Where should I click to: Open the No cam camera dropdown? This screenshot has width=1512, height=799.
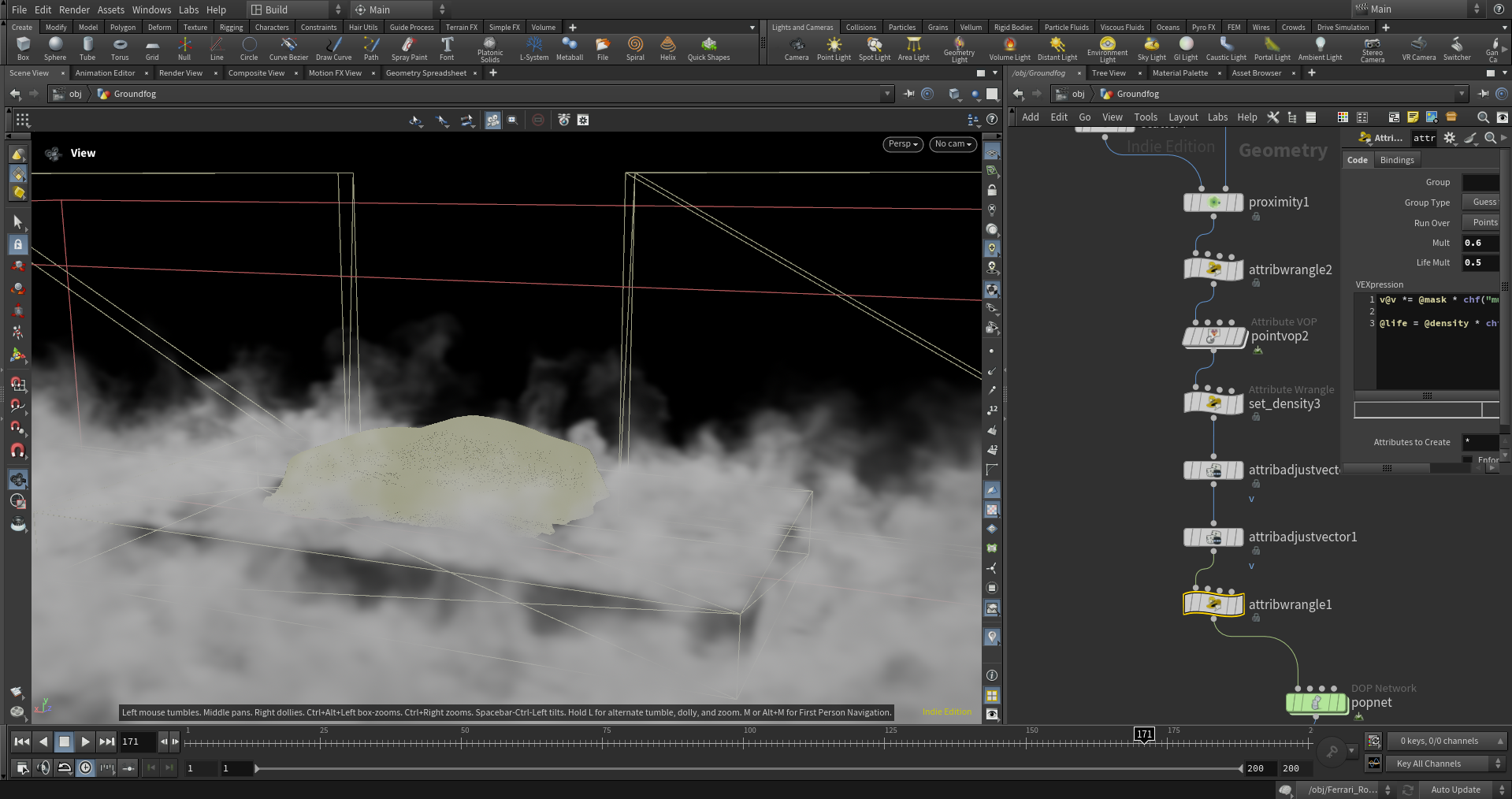tap(953, 144)
